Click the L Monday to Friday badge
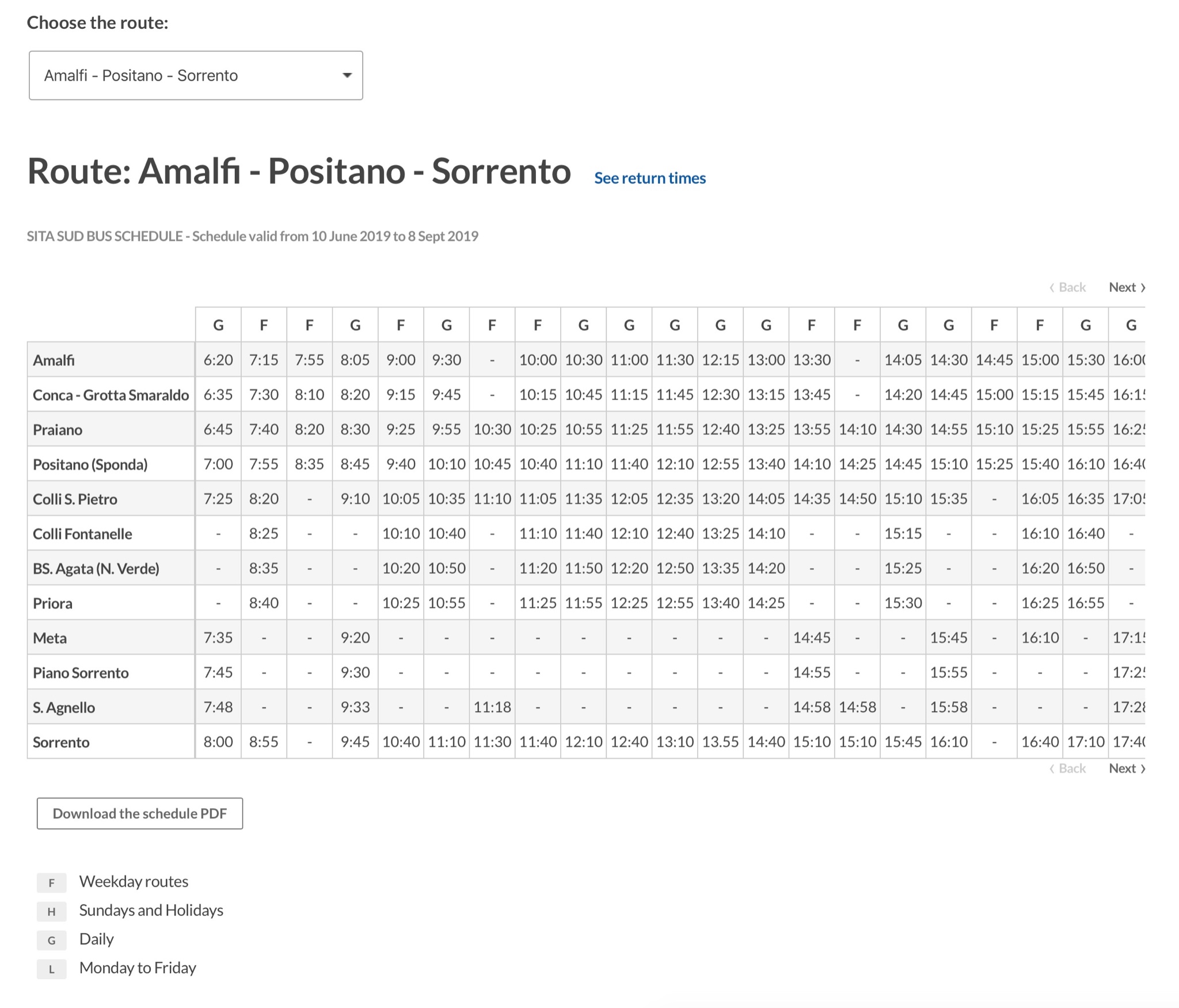Screen dimensions: 1179x1008 coord(52,969)
